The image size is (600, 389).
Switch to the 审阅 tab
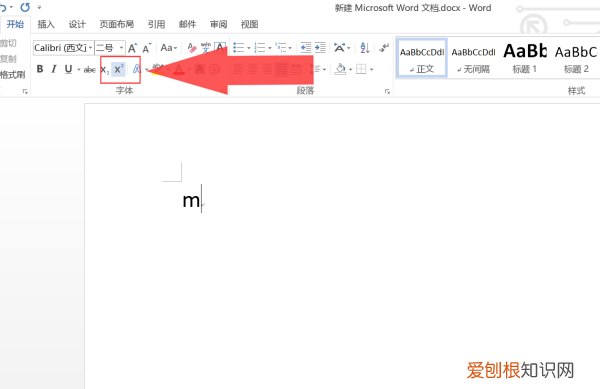218,24
